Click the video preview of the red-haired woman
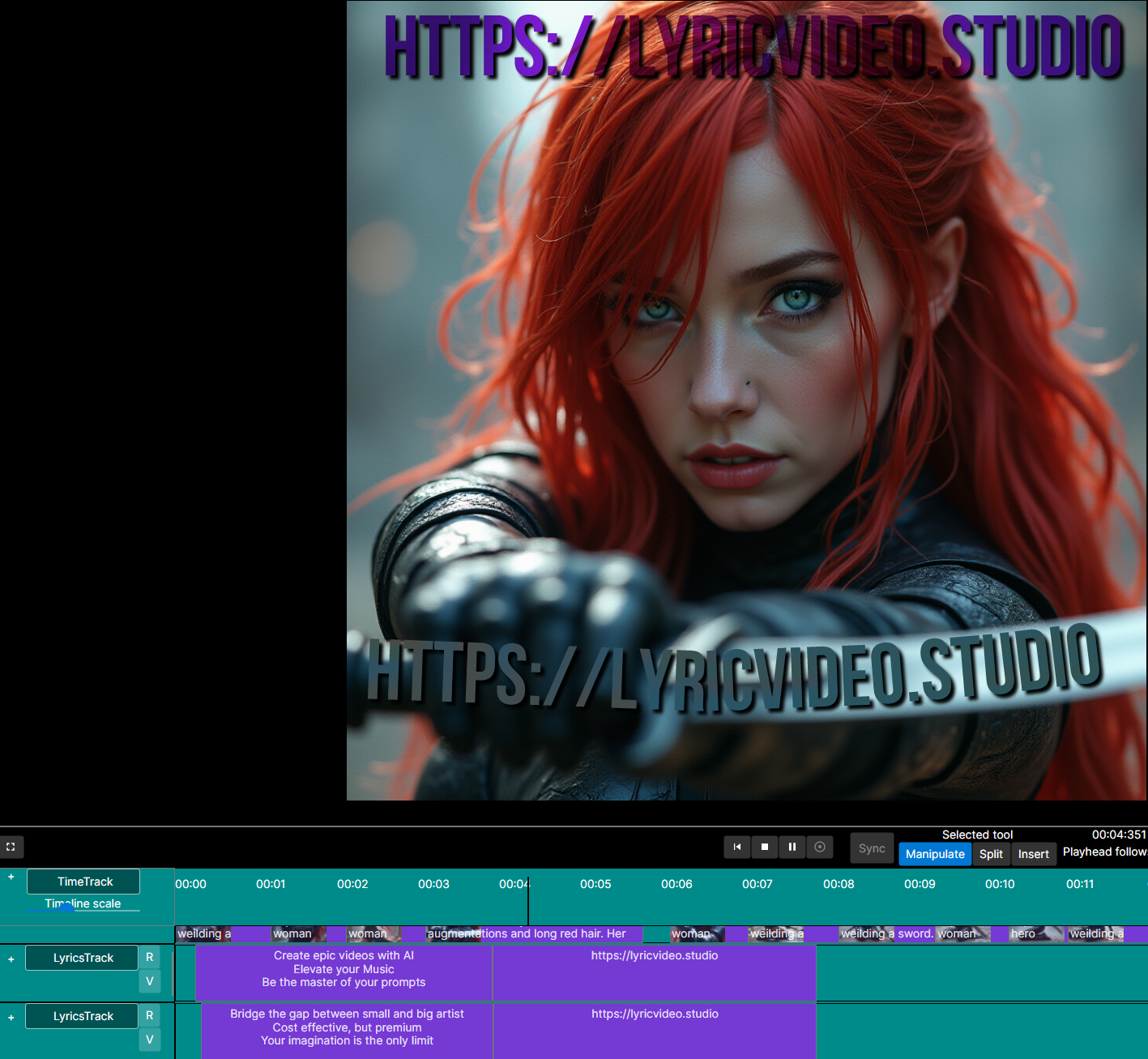The width and height of the screenshot is (1148, 1059). (747, 400)
